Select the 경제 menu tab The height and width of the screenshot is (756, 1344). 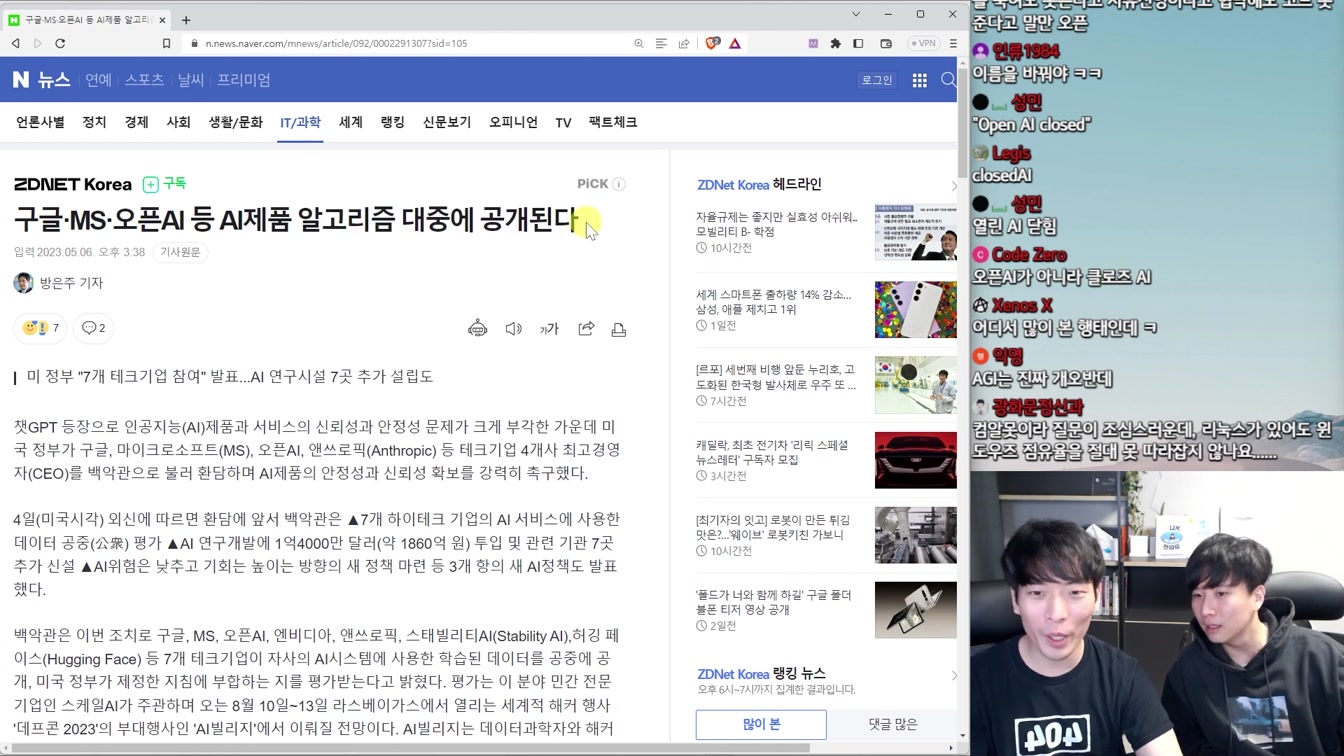pos(136,122)
